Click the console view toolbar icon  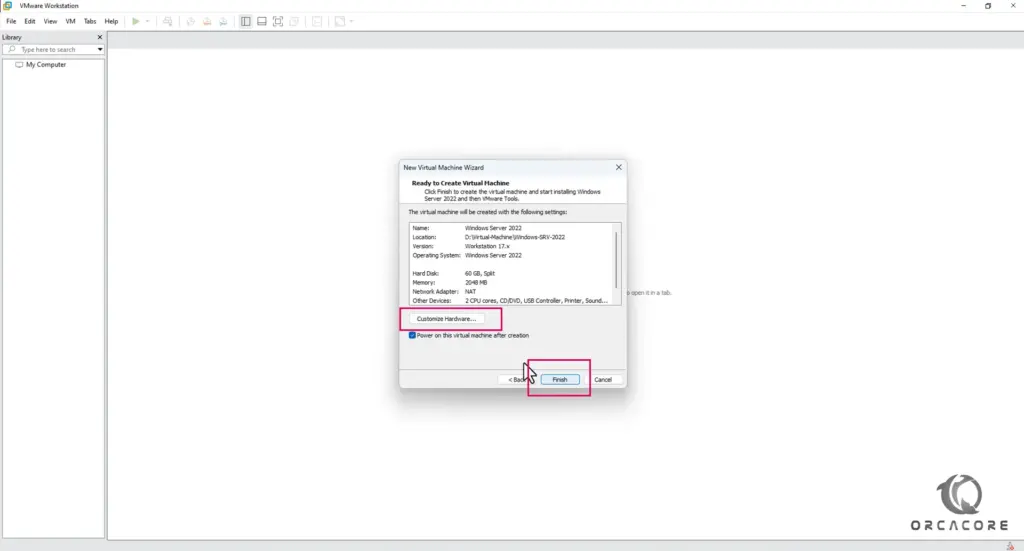(317, 22)
